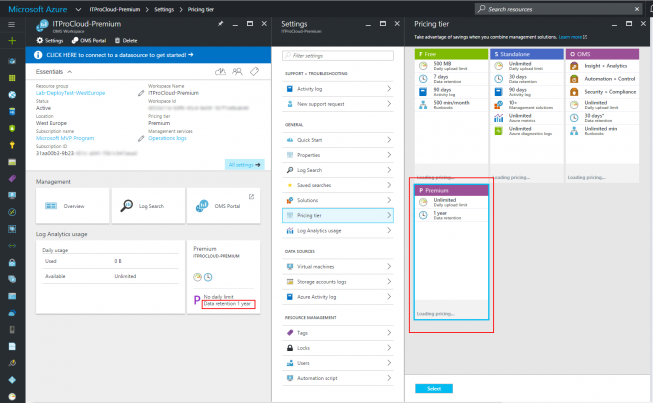This screenshot has width=653, height=403.
Task: Click the Filter settings input field
Action: (x=338, y=55)
